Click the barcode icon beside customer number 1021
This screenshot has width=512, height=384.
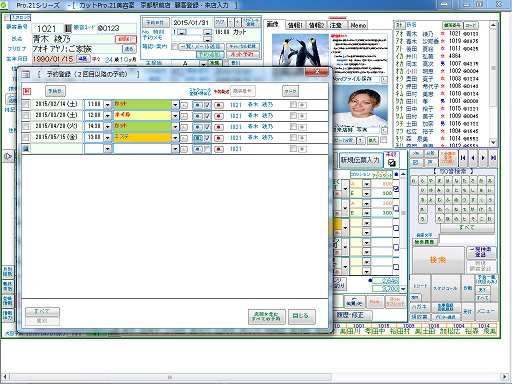pos(68,28)
